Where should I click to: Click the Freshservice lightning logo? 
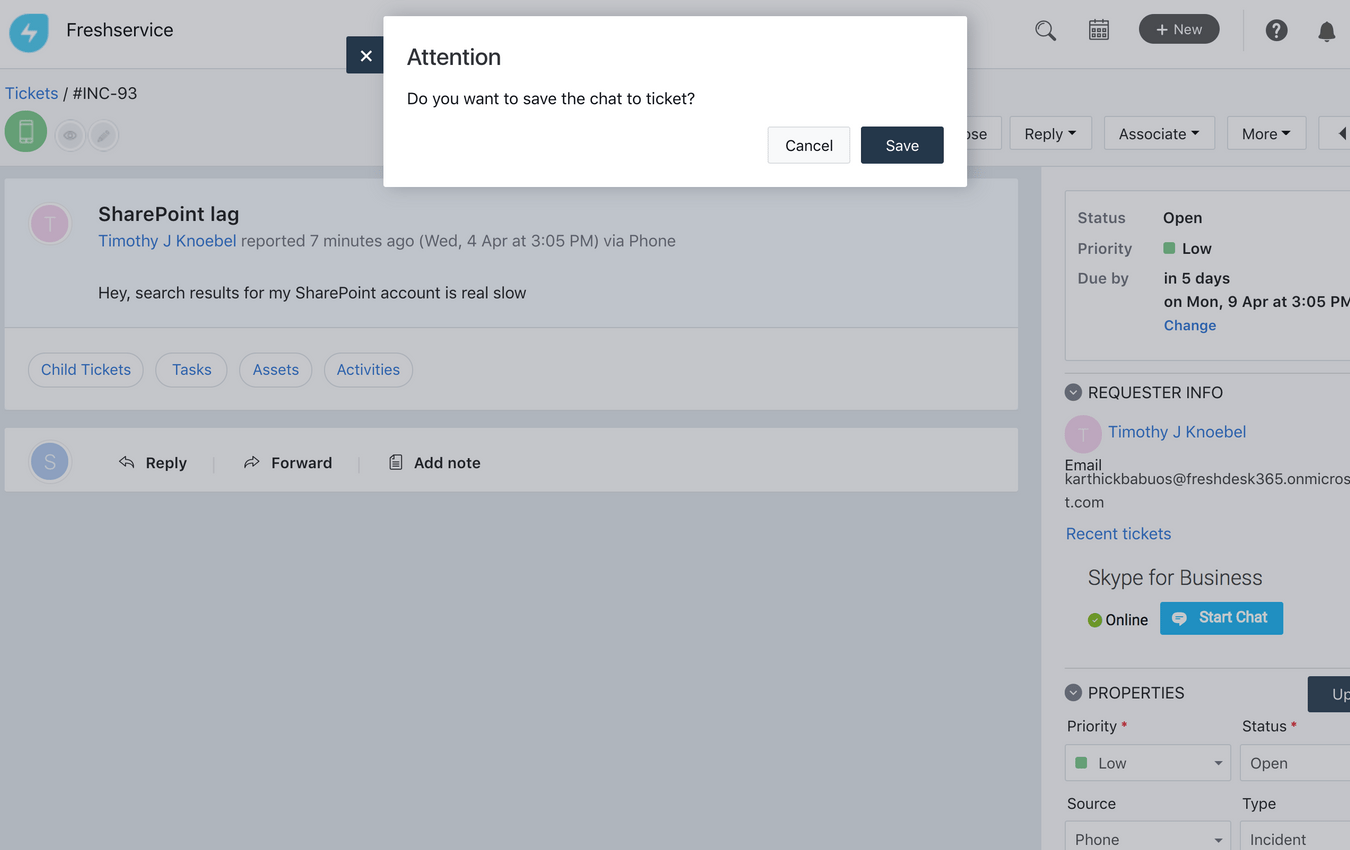[29, 32]
